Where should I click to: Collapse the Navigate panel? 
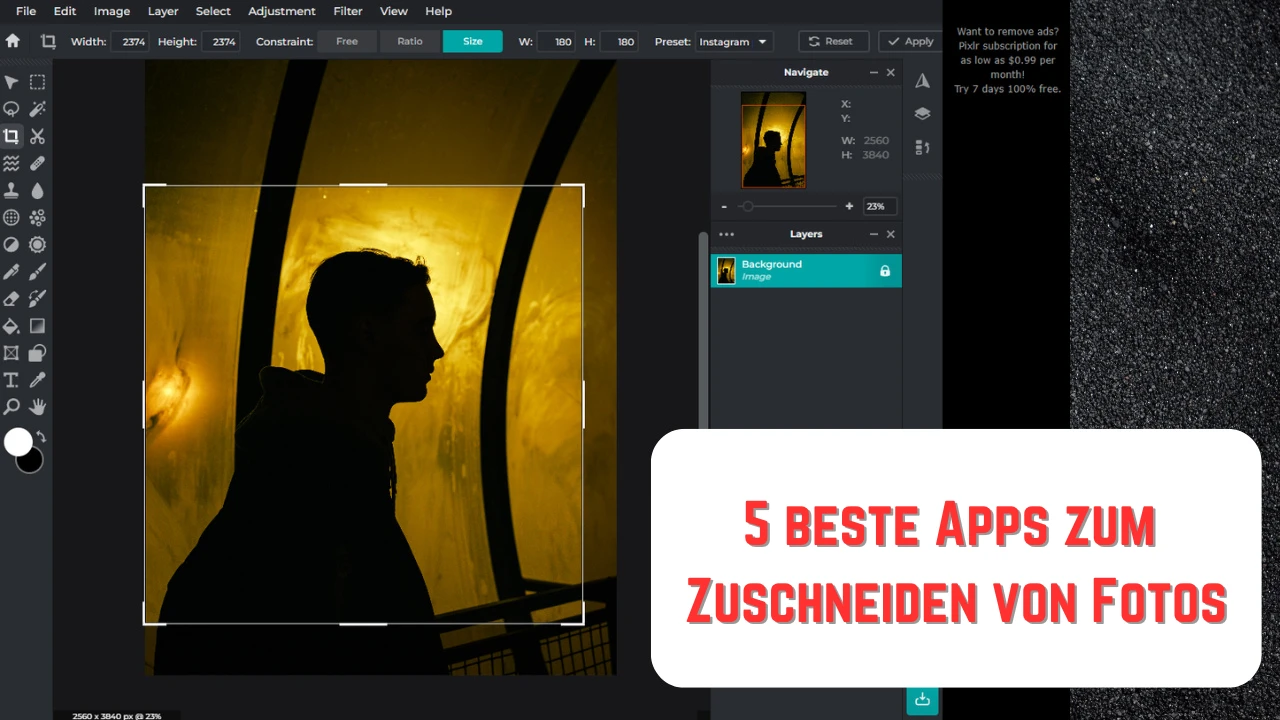tap(873, 72)
